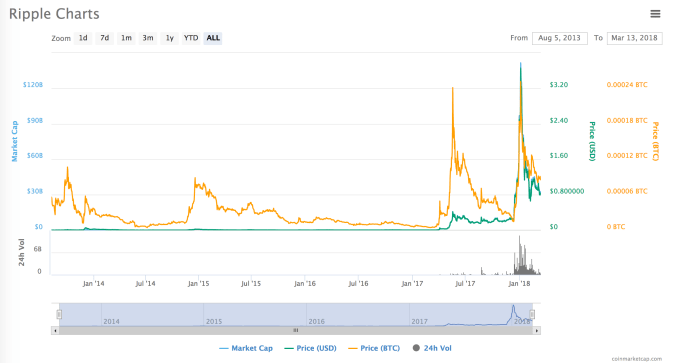Click the Jul '16 x-axis label
Viewport: 680px width, 363px height.
[x=358, y=284]
